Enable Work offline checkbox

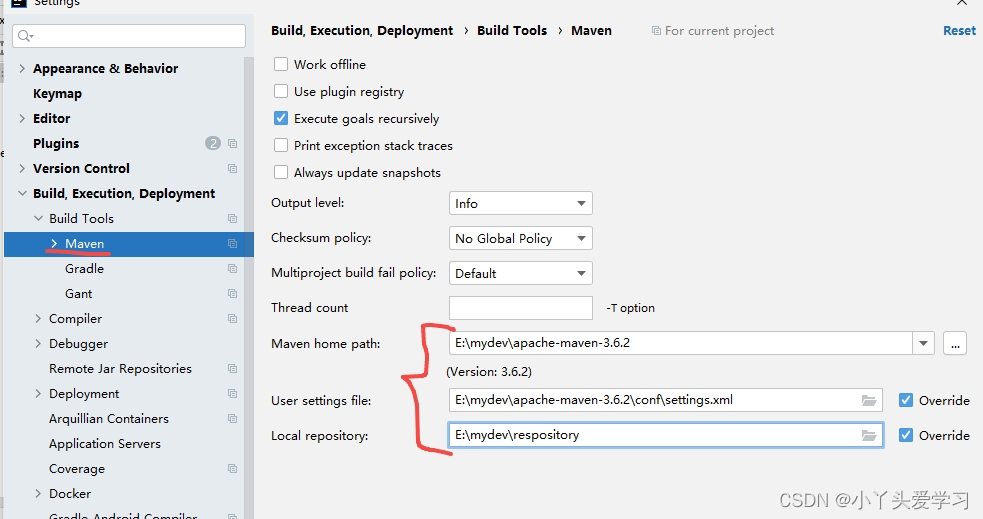pos(281,65)
